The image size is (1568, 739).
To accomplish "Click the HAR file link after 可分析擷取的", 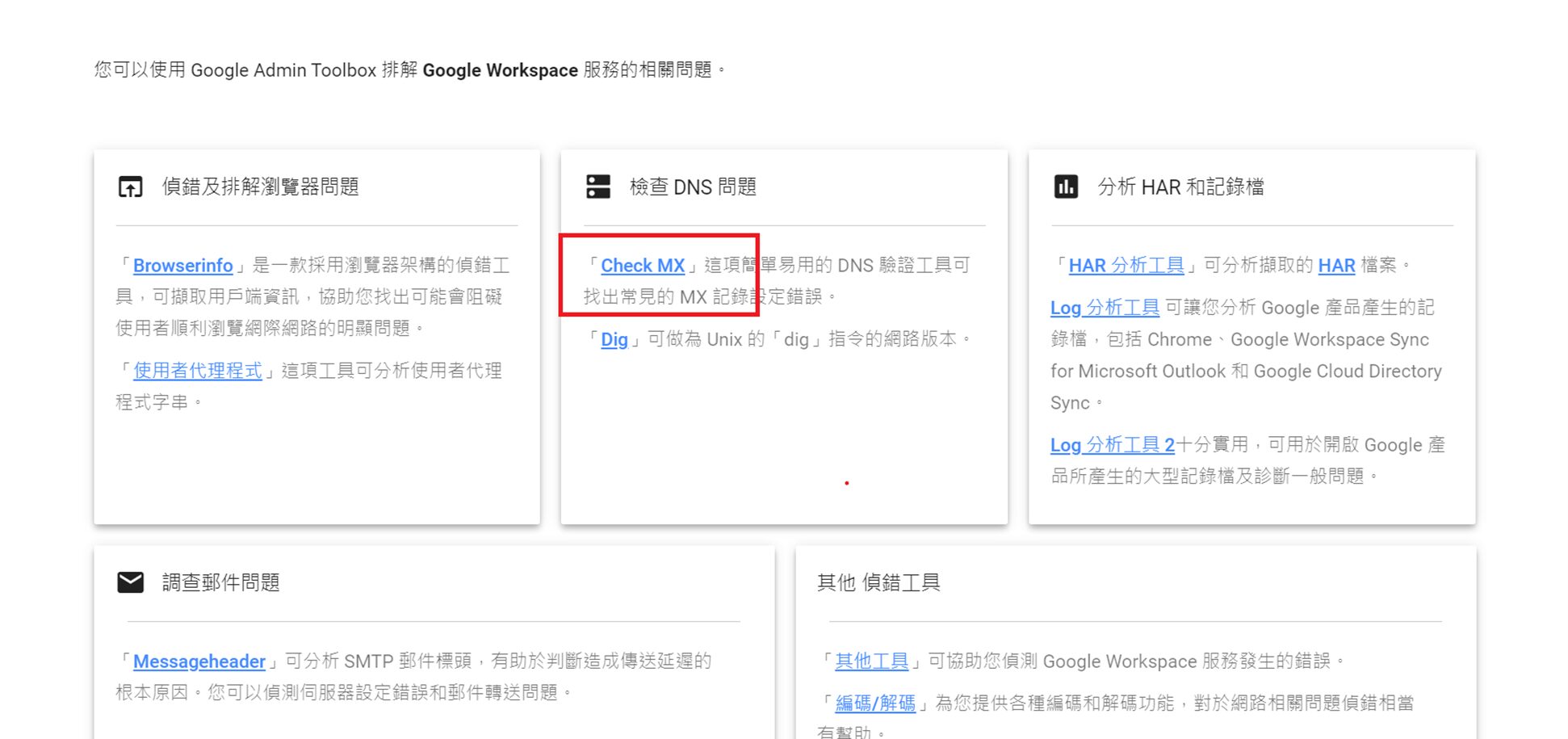I will (1336, 266).
